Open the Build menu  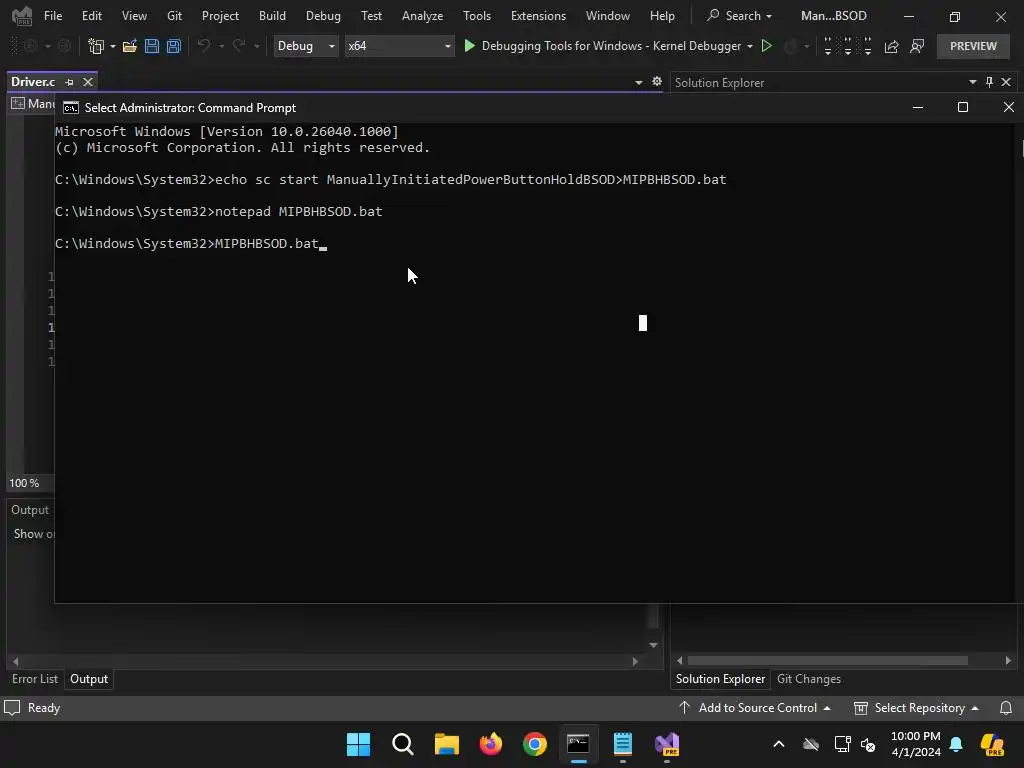point(272,16)
